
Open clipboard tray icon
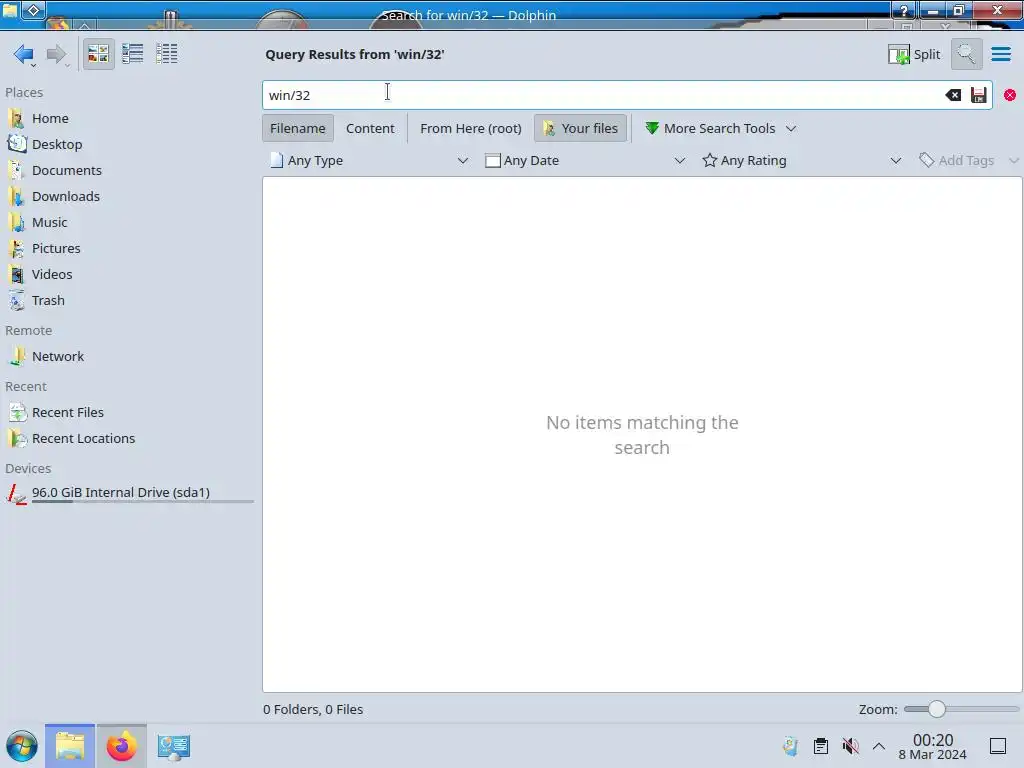point(821,746)
